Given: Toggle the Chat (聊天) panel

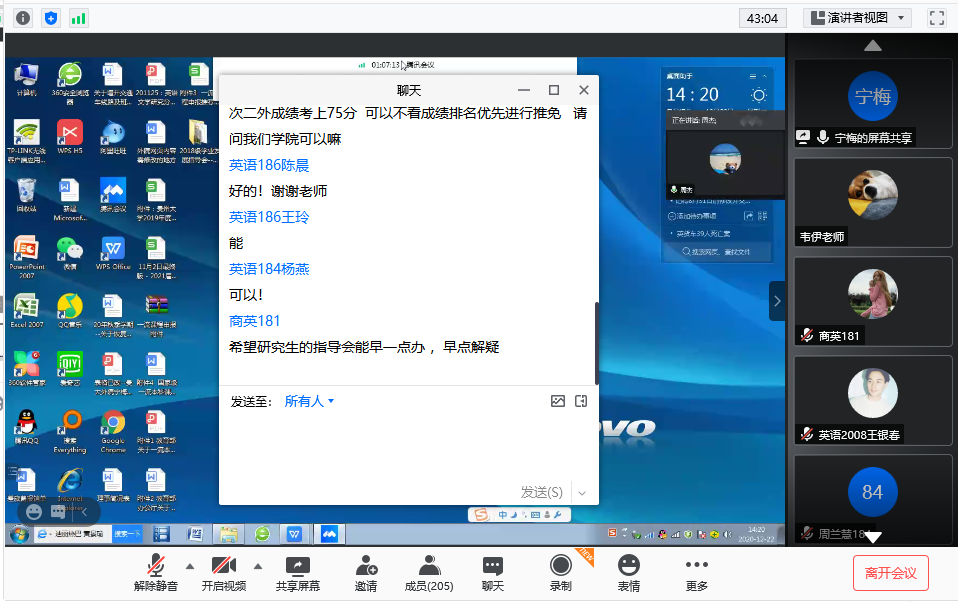Looking at the screenshot, I should 493,573.
